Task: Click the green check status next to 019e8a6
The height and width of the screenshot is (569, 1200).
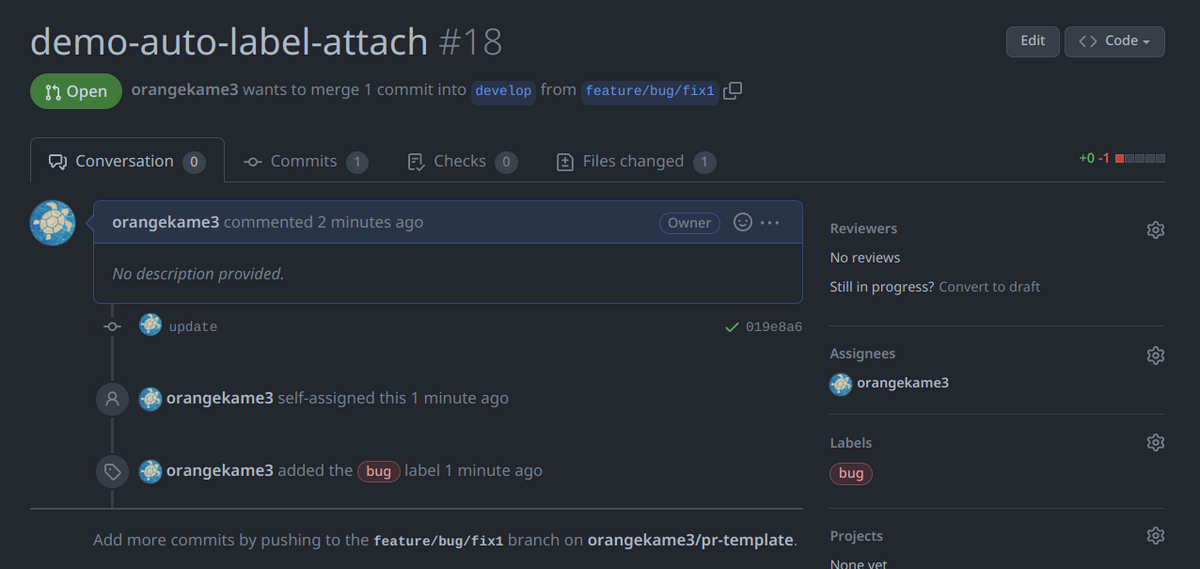Action: click(731, 327)
